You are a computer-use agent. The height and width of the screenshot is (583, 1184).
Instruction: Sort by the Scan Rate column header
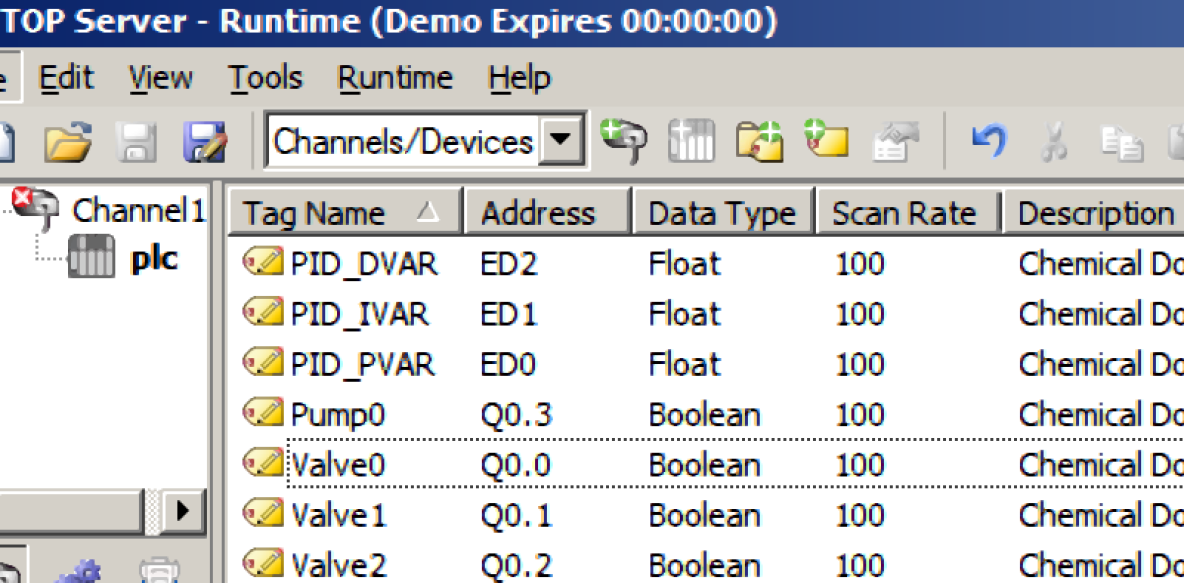908,213
